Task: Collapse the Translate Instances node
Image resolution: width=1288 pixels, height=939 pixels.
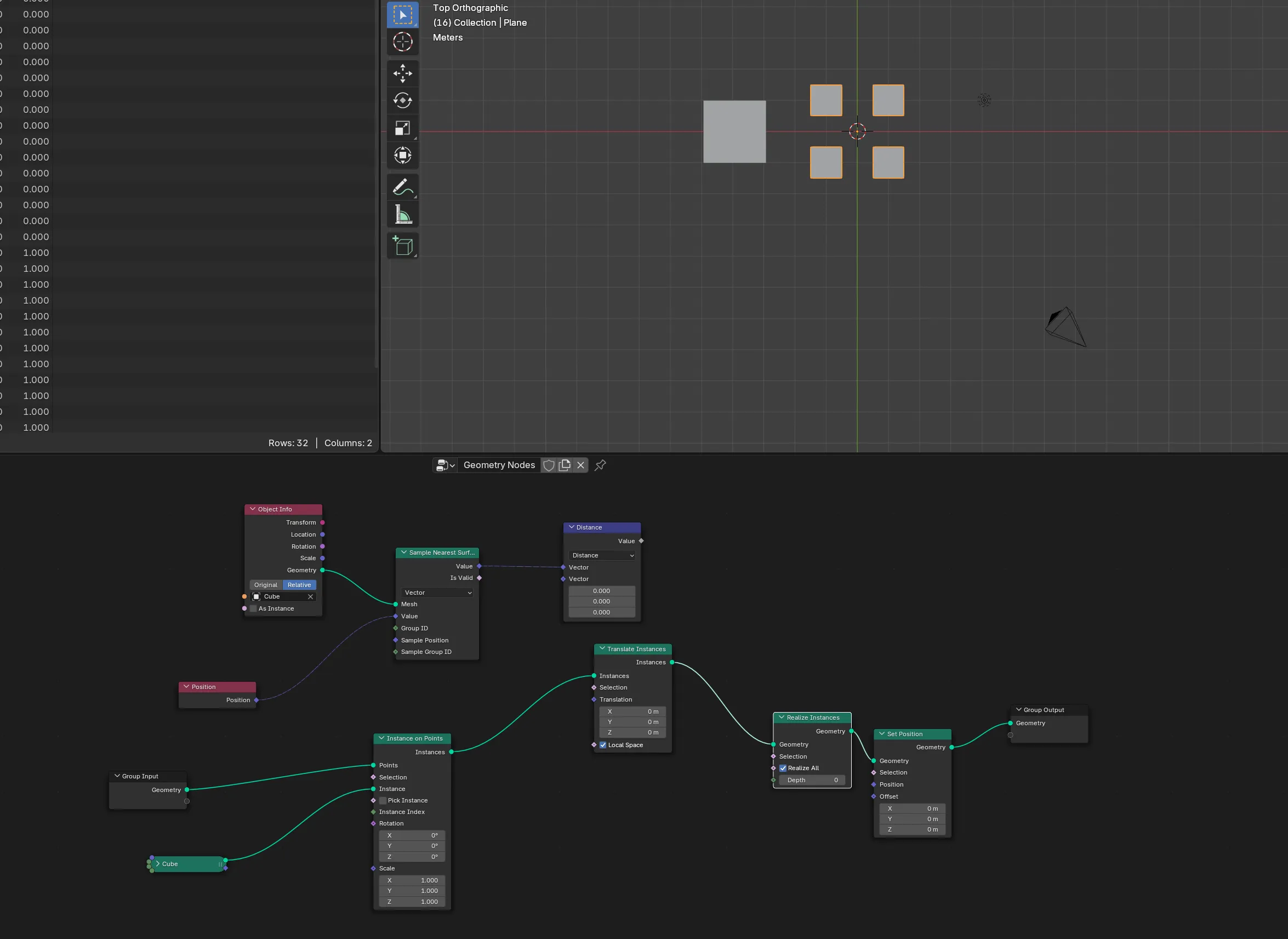Action: pos(602,649)
